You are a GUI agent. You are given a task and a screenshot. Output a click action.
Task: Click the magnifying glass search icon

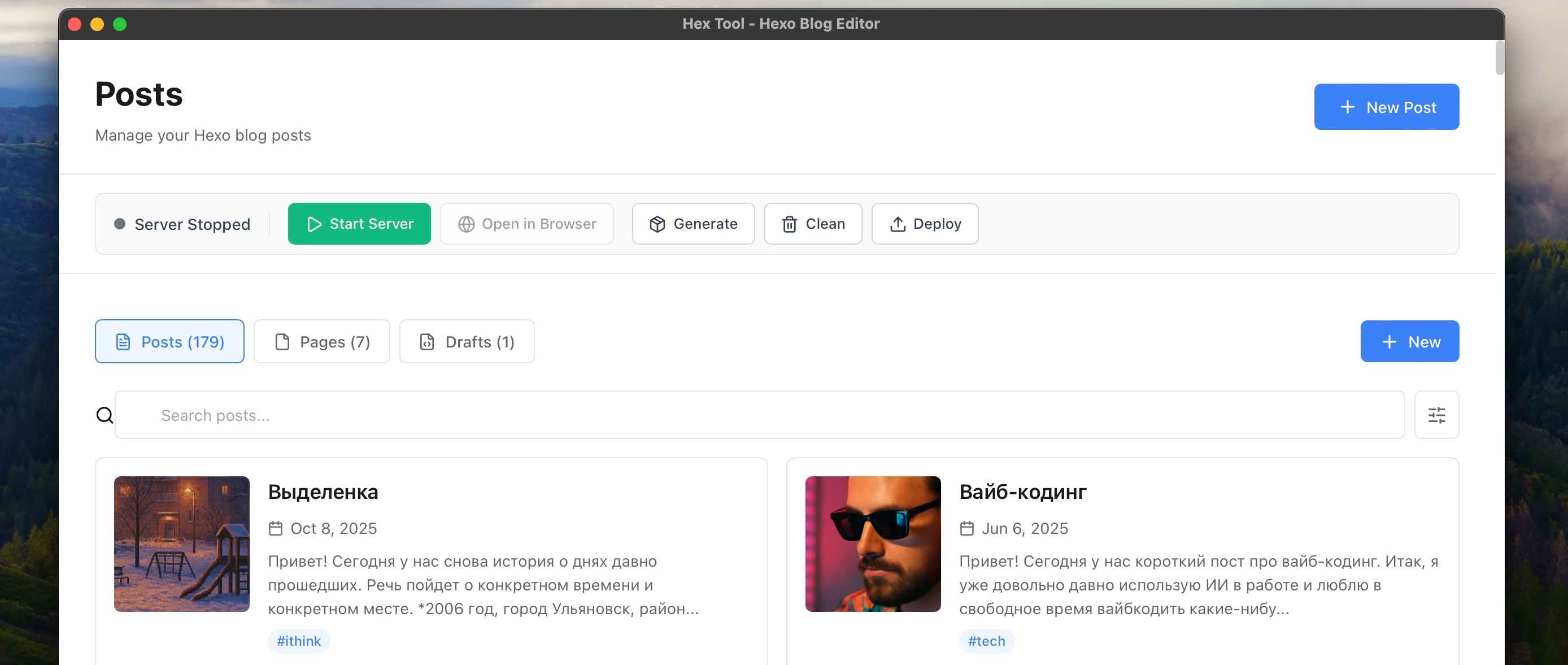(104, 415)
